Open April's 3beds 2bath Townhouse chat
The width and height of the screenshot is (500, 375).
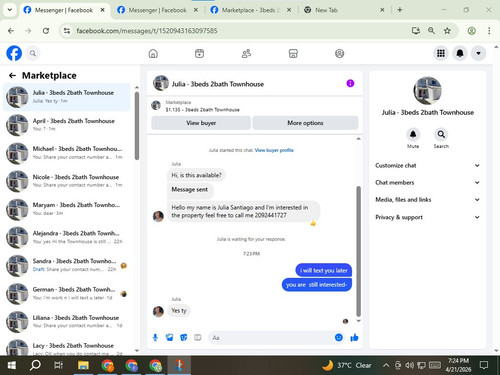(67, 125)
